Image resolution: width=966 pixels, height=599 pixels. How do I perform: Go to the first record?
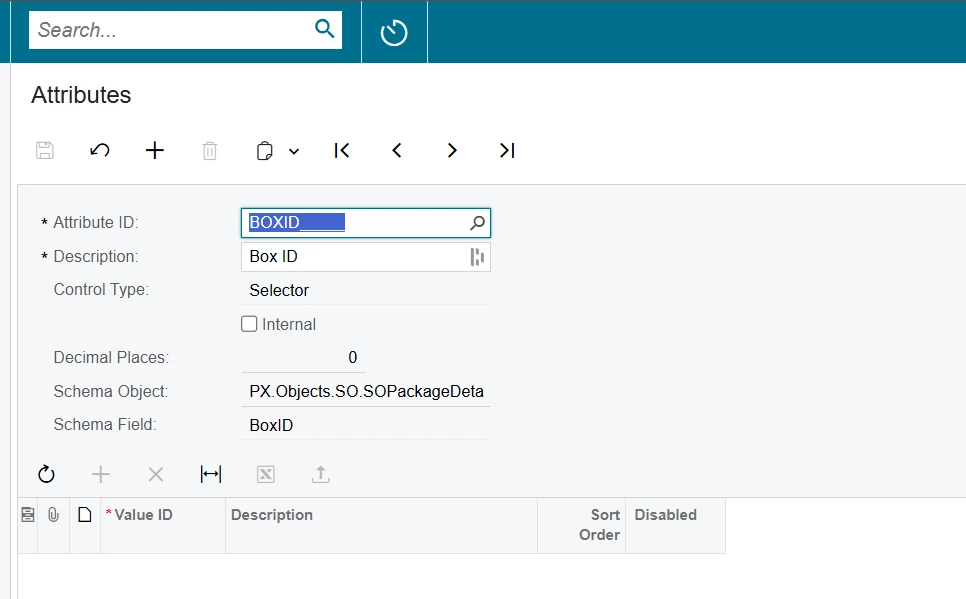pos(342,150)
